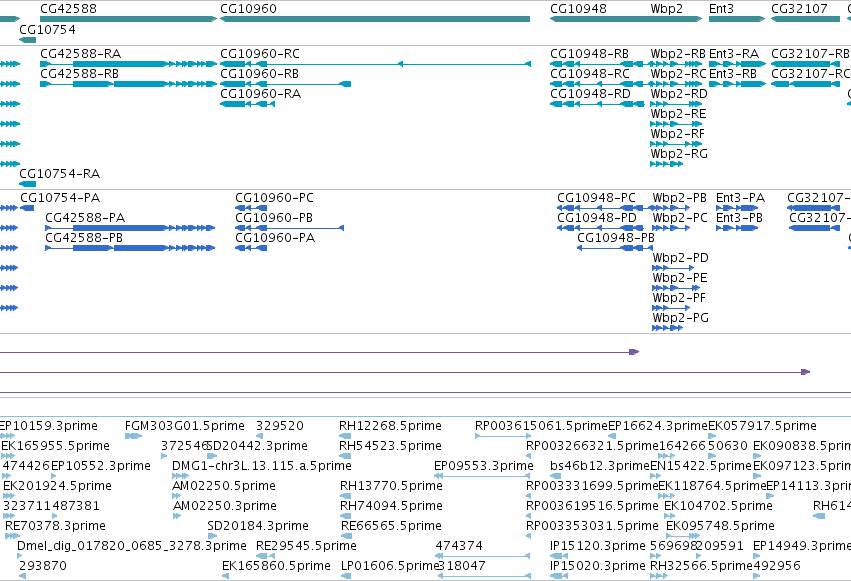Click EST SD20442.3prime
This screenshot has height=581, width=851.
[x=258, y=446]
